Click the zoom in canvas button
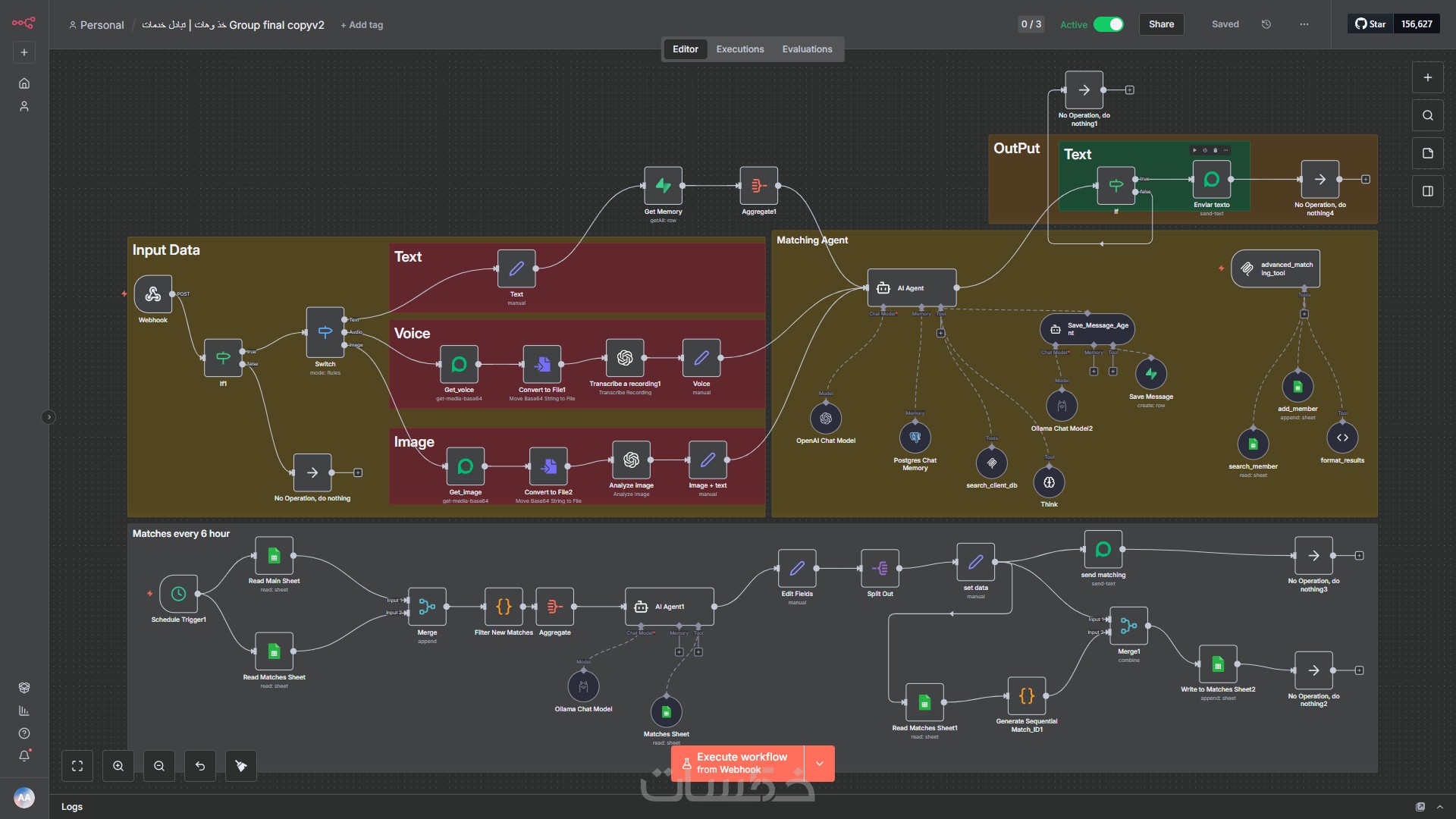 point(118,766)
